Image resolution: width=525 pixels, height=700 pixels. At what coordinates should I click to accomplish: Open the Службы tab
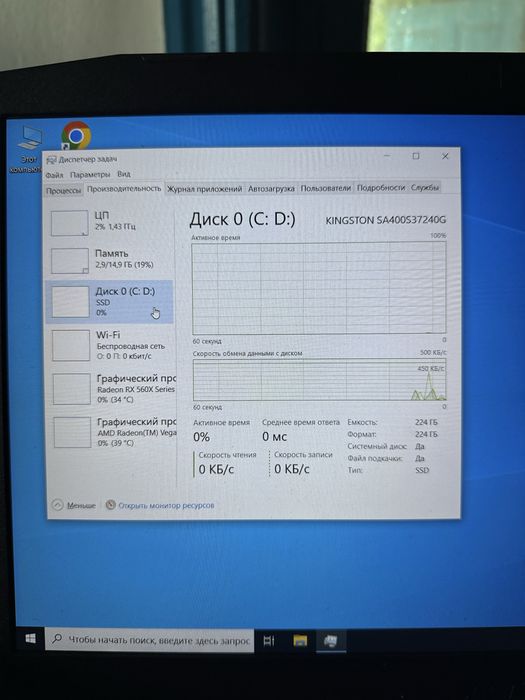pos(425,188)
